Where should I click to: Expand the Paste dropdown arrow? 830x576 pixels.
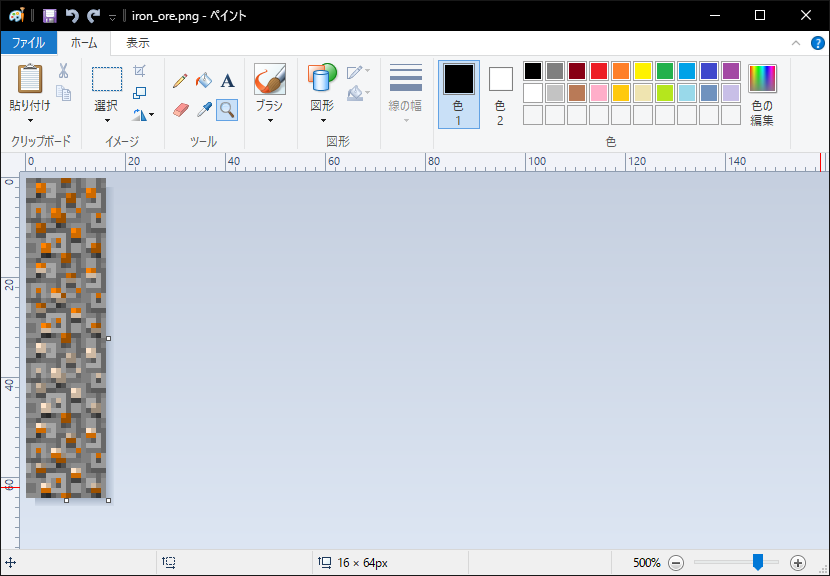(x=30, y=121)
